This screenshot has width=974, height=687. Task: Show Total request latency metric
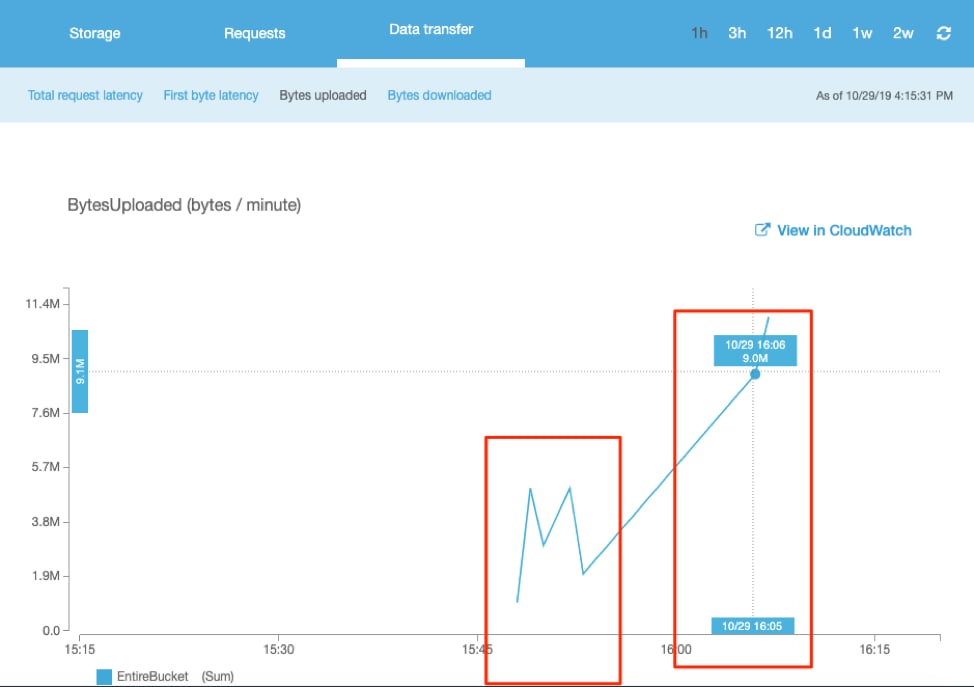tap(85, 96)
